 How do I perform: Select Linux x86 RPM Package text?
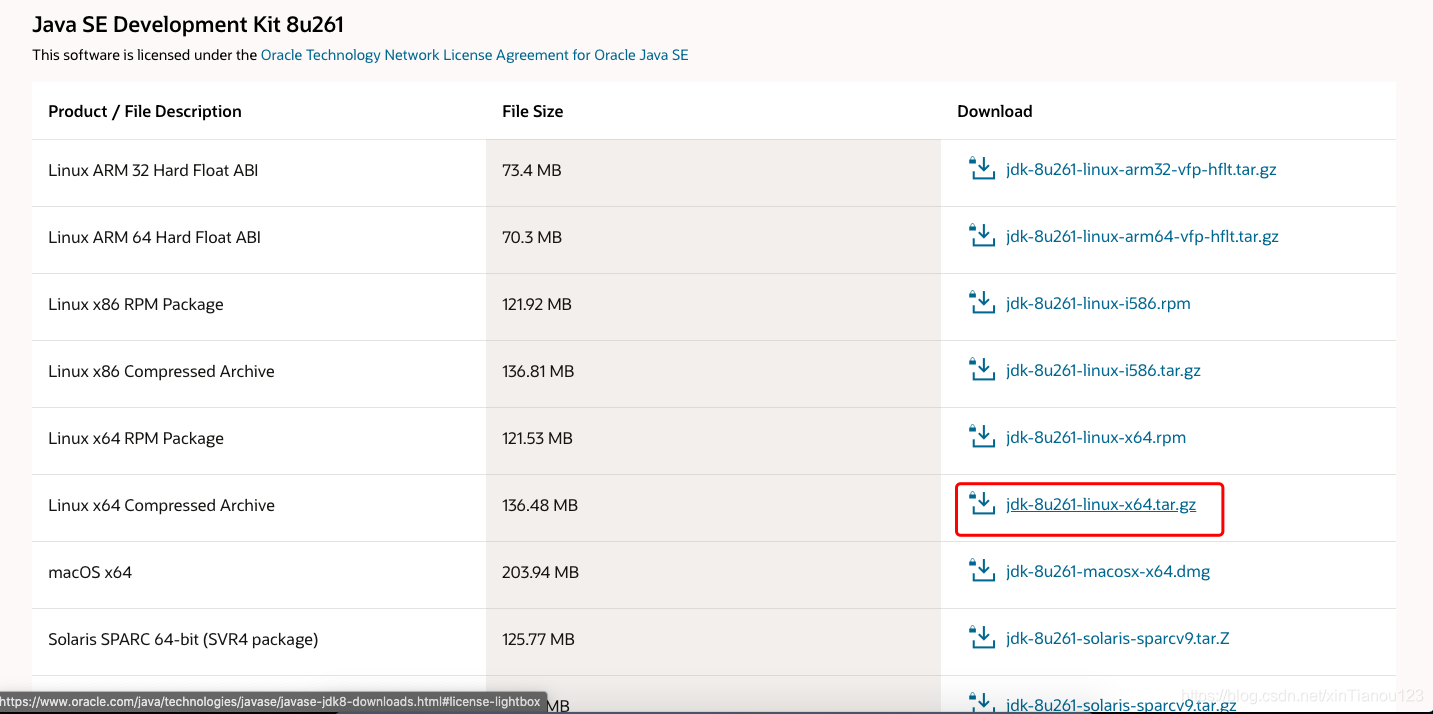click(x=136, y=304)
